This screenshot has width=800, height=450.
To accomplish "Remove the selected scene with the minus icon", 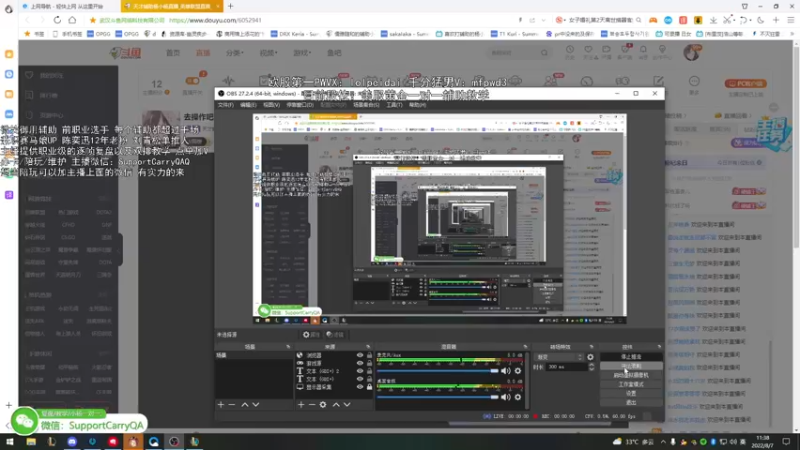I will [x=232, y=405].
